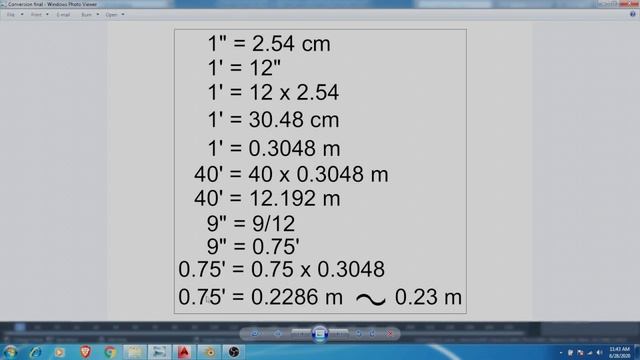Click the E-mail toolbar button
The image size is (640, 360).
pos(63,15)
